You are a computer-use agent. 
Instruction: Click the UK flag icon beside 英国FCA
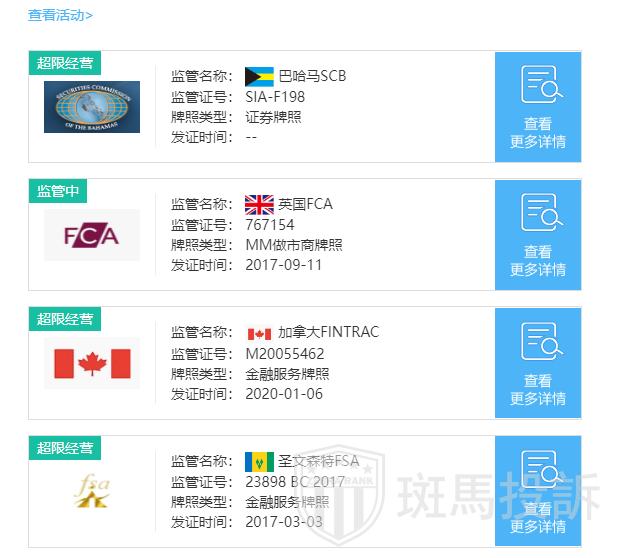point(259,204)
